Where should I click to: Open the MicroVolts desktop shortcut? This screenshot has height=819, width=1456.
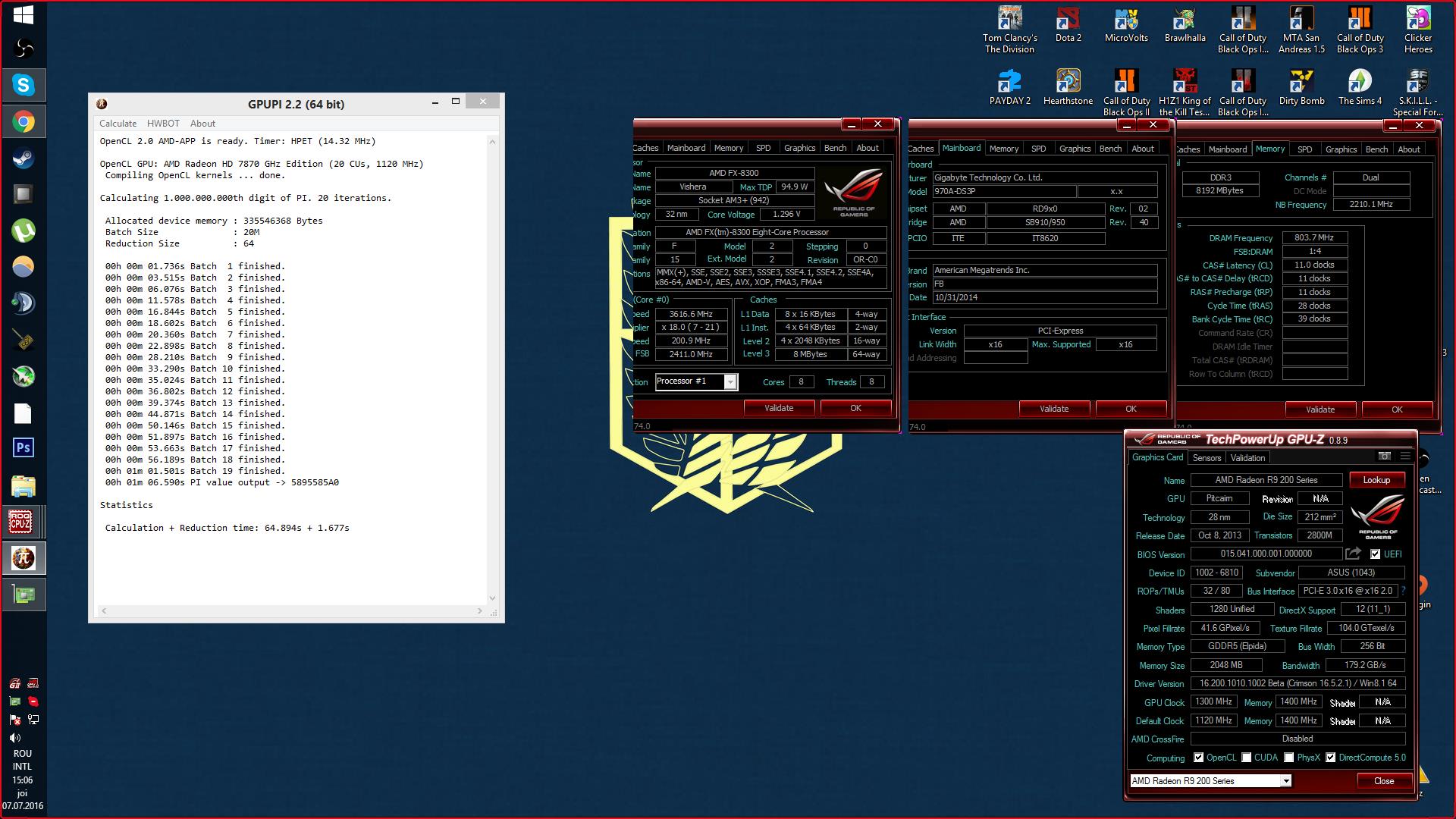point(1126,24)
